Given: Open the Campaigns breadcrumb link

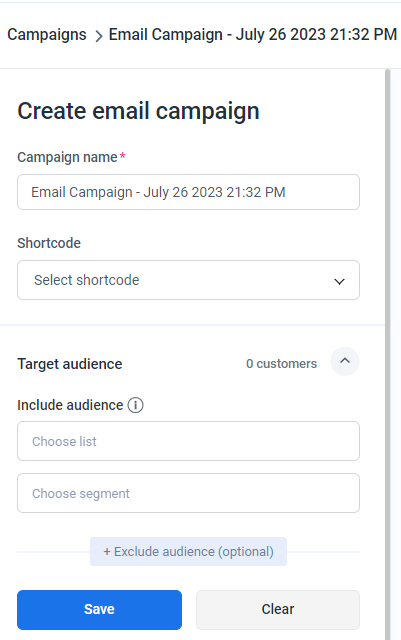Looking at the screenshot, I should (47, 35).
